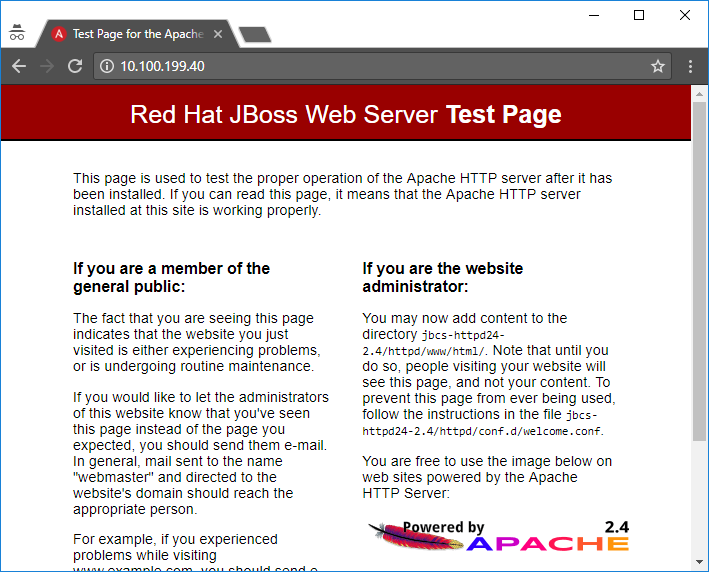Select the Test Page for the Apache tab
The image size is (709, 572).
(x=137, y=34)
